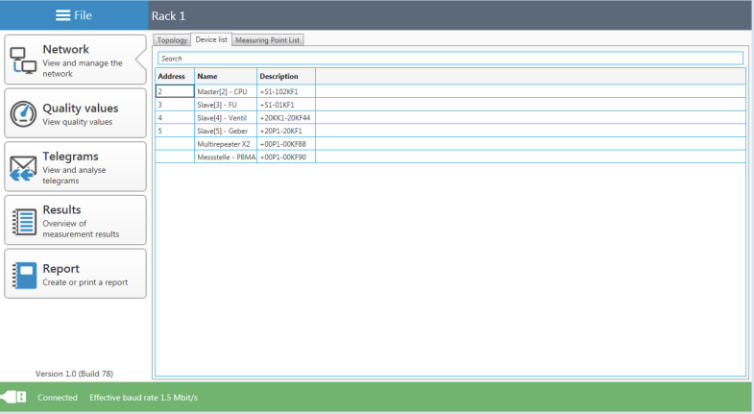Select the Slave[4] - Ventil device
Image resolution: width=754 pixels, height=414 pixels.
click(x=223, y=117)
